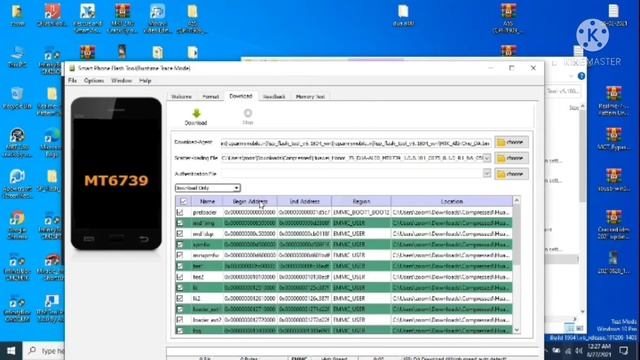Open the Help menu
The image size is (640, 360).
click(x=145, y=81)
